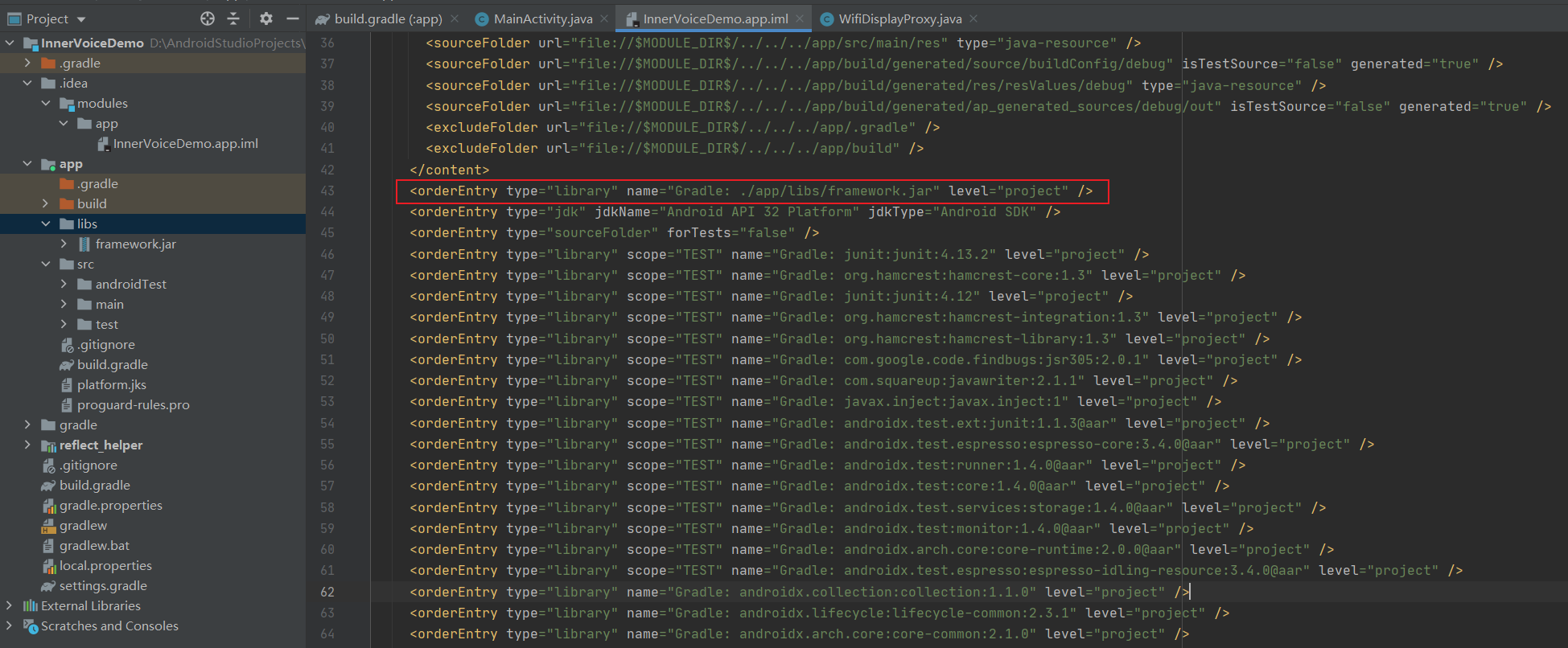Collapse the app module node
Image resolution: width=1568 pixels, height=648 pixels.
tap(27, 163)
